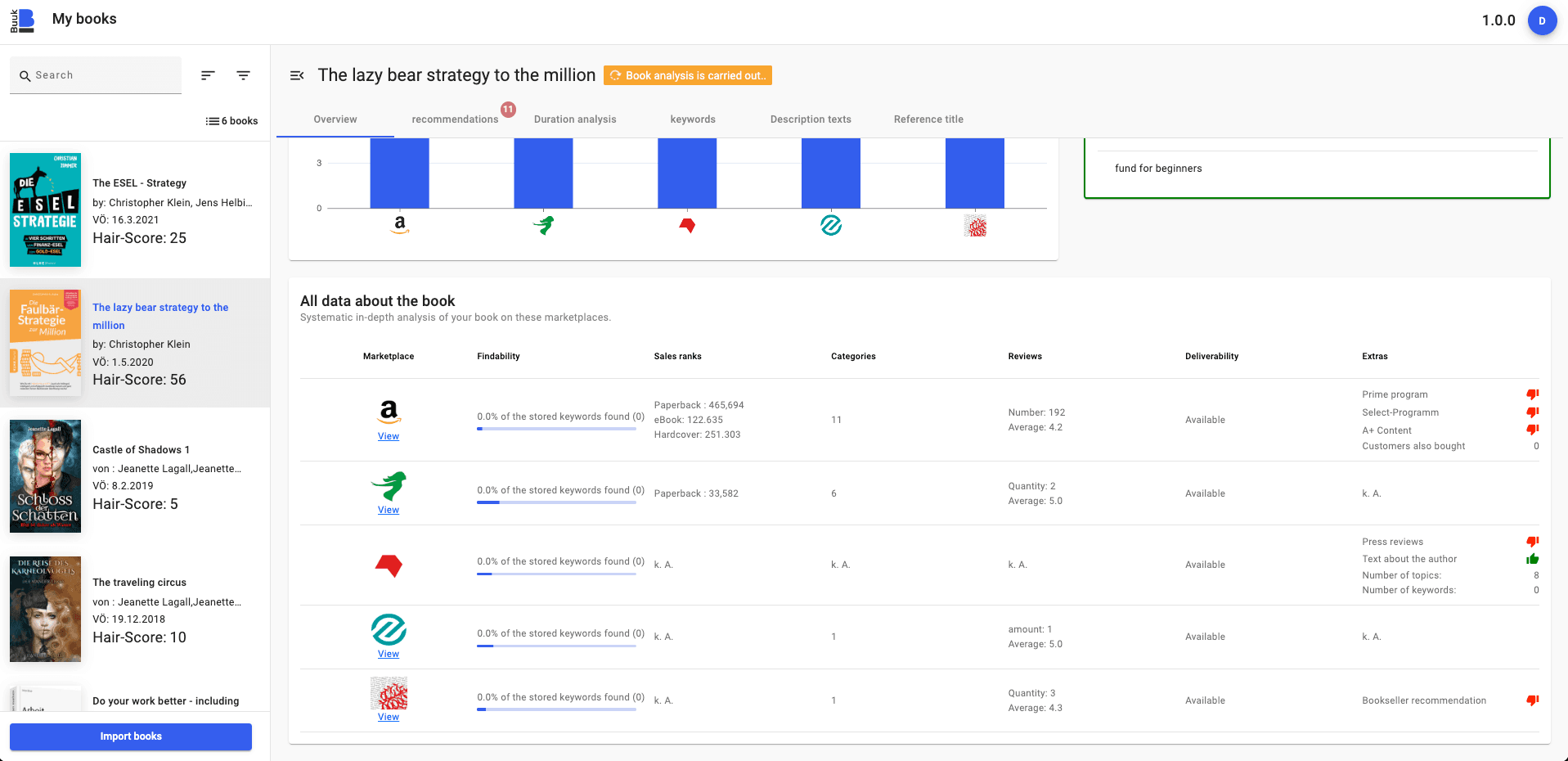Click teal circular logo under the chart
Image resolution: width=1568 pixels, height=761 pixels.
tap(831, 225)
